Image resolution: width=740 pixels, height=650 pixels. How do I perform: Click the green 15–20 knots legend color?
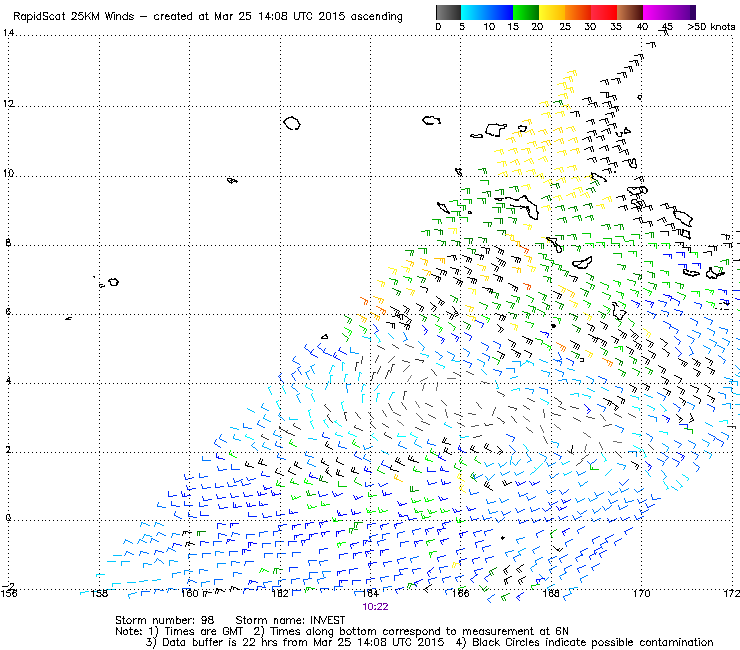[x=526, y=12]
